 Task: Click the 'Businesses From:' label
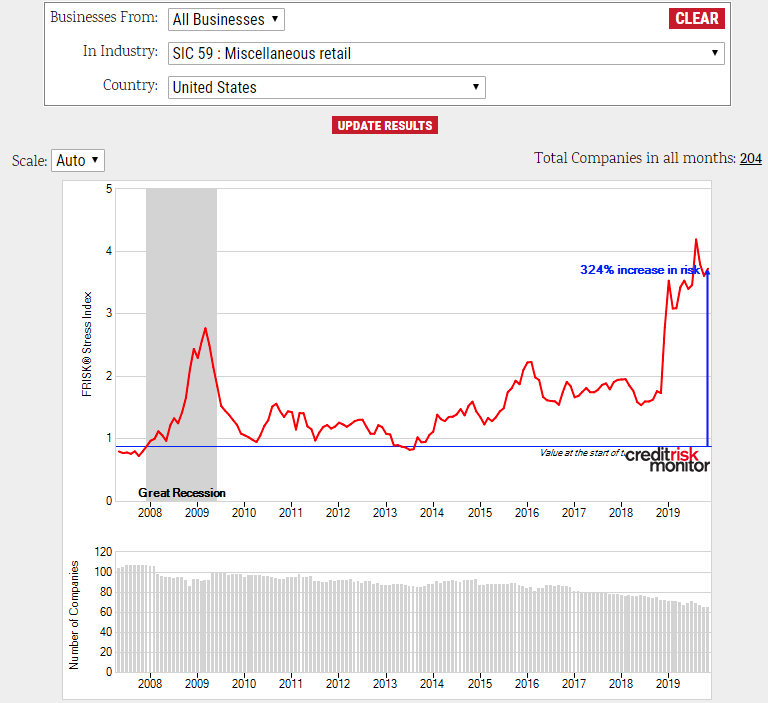[x=104, y=17]
